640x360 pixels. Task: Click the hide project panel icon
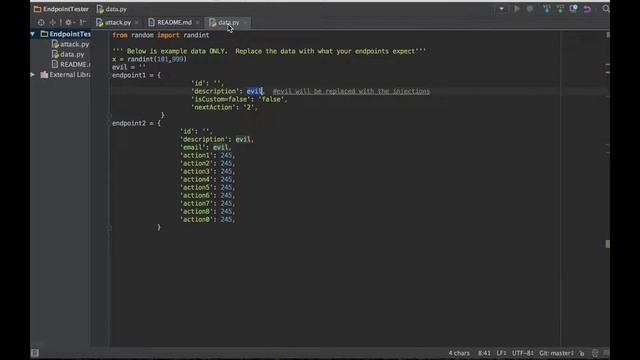tap(83, 22)
